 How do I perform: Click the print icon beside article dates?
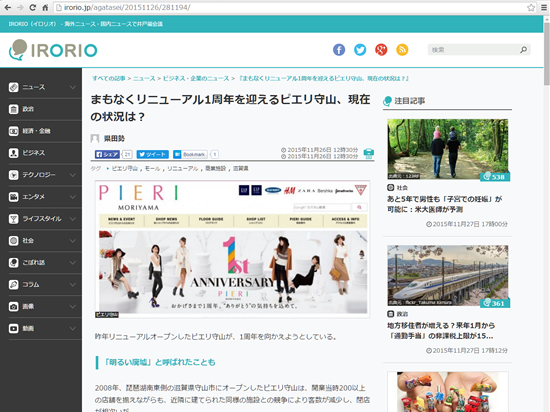pos(369,153)
